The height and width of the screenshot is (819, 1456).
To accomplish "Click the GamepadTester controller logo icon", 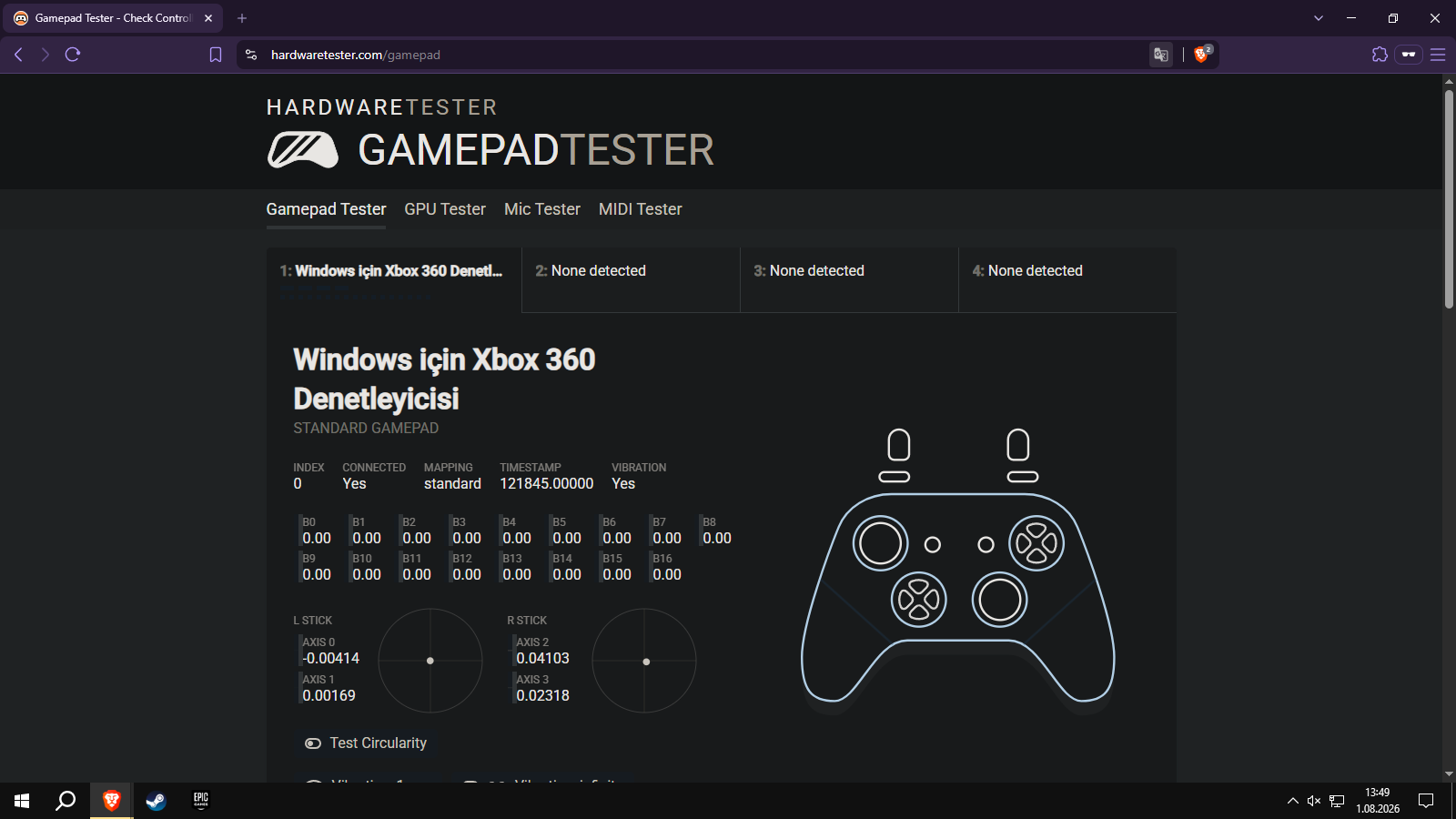I will click(x=302, y=150).
